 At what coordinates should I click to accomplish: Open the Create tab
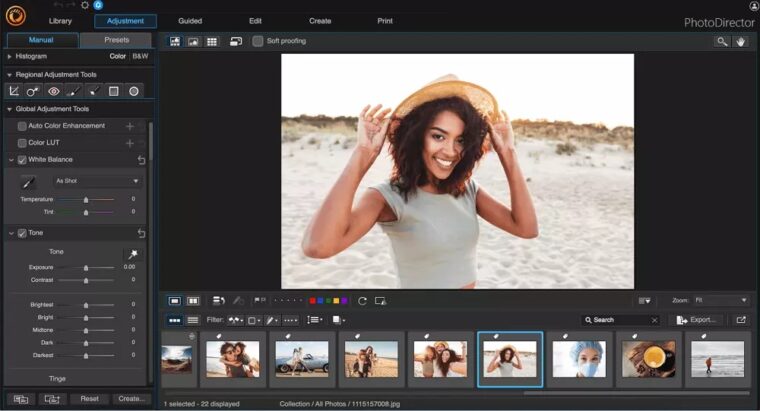pyautogui.click(x=320, y=21)
